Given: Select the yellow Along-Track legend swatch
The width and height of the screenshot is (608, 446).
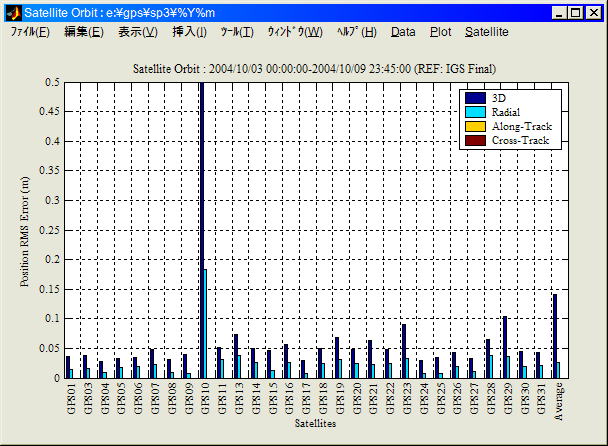Looking at the screenshot, I should 476,126.
